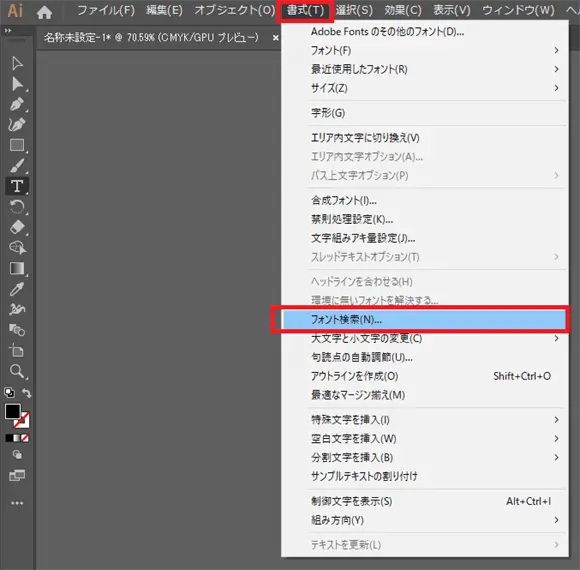This screenshot has height=570, width=580.
Task: Choose 最適なマージン揃え(M) item
Action: click(425, 395)
